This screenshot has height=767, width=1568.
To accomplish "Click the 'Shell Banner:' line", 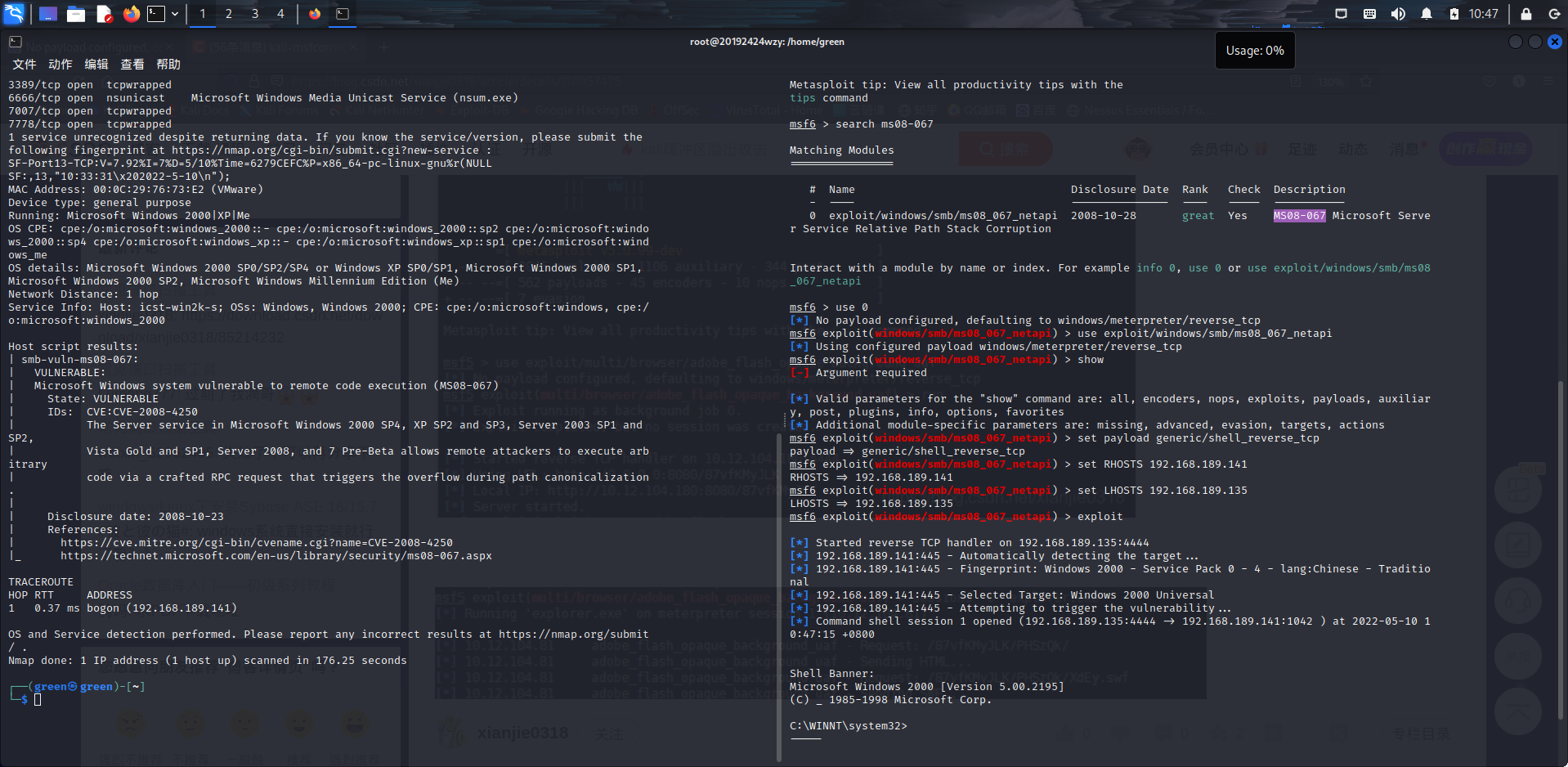I will 832,674.
